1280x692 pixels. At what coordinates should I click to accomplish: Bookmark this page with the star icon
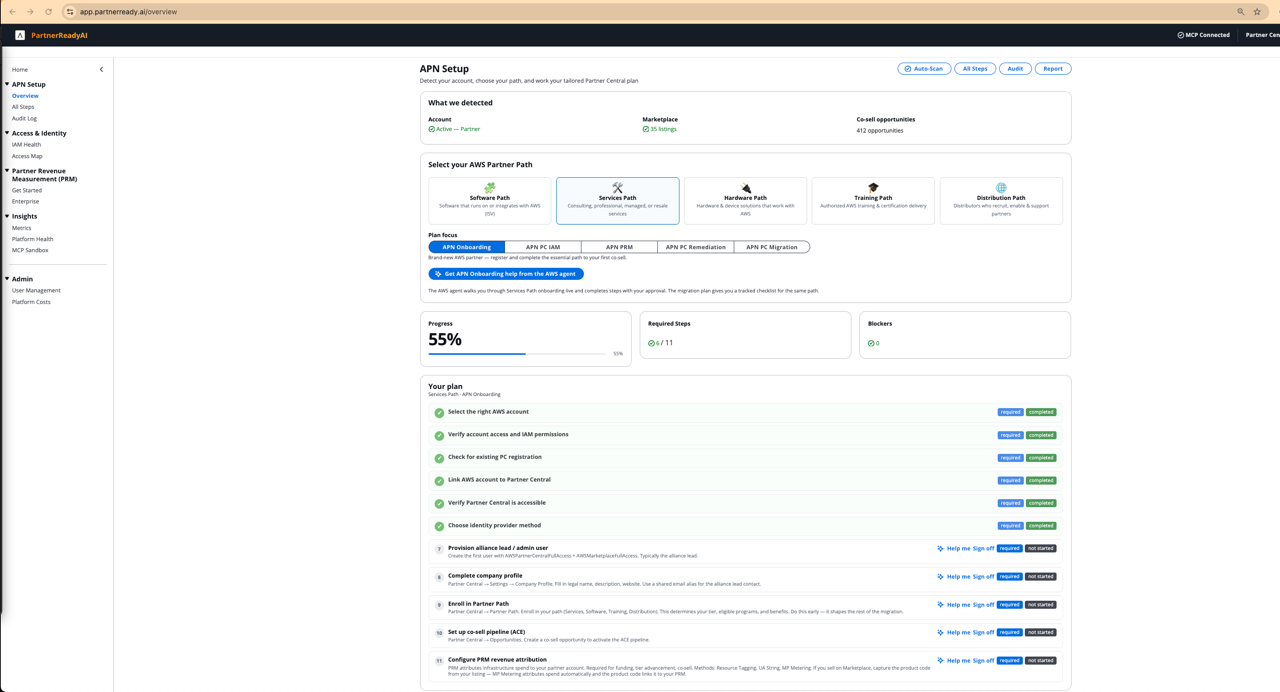pos(1257,12)
